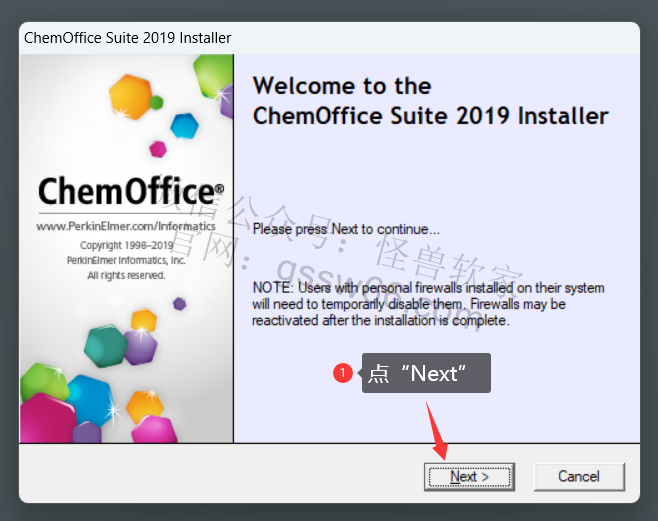This screenshot has width=658, height=521.
Task: Select the tiny purple hexagon below copyright text
Action: (x=180, y=303)
